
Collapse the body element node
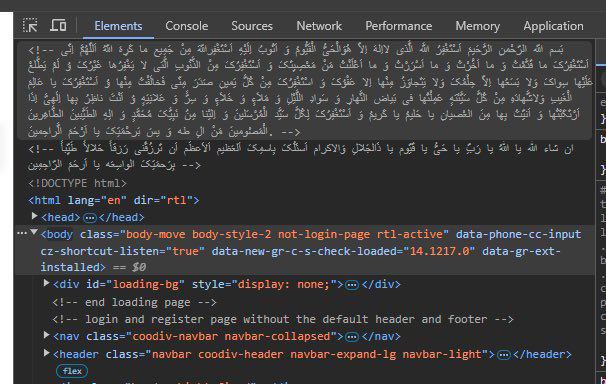tap(34, 232)
